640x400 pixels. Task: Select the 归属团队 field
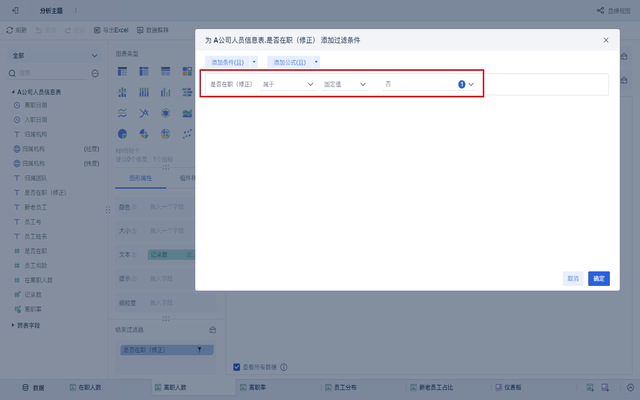click(x=36, y=178)
